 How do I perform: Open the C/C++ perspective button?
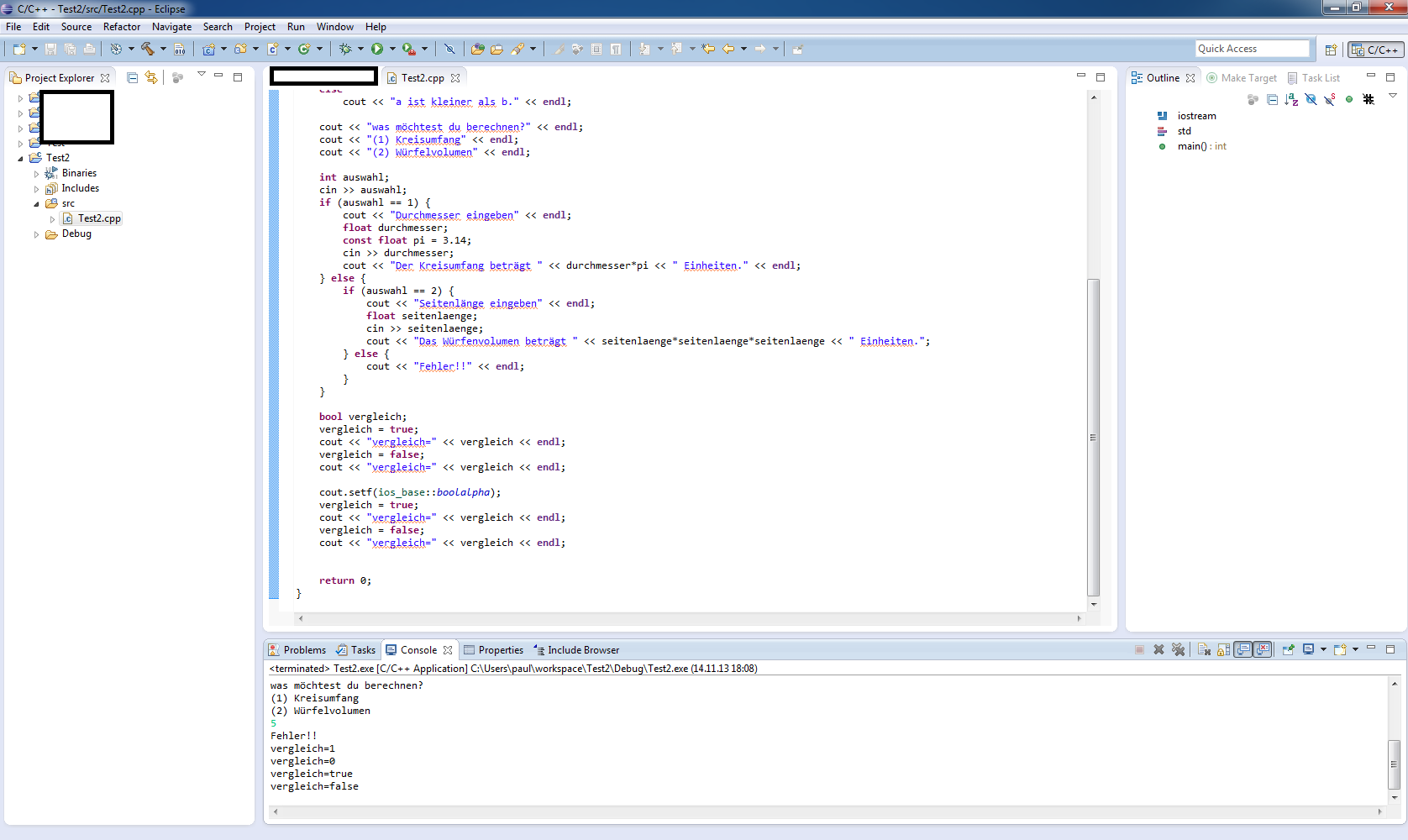coord(1374,50)
